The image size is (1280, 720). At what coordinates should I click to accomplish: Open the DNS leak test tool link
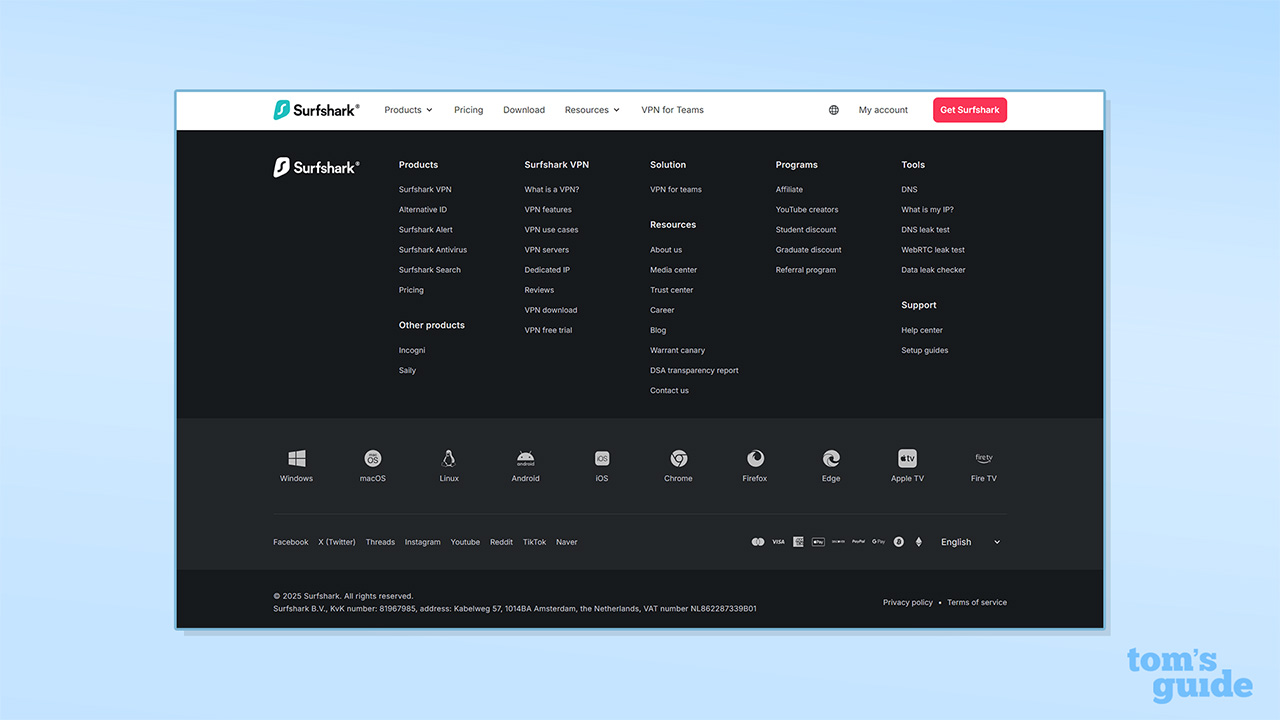pos(925,230)
